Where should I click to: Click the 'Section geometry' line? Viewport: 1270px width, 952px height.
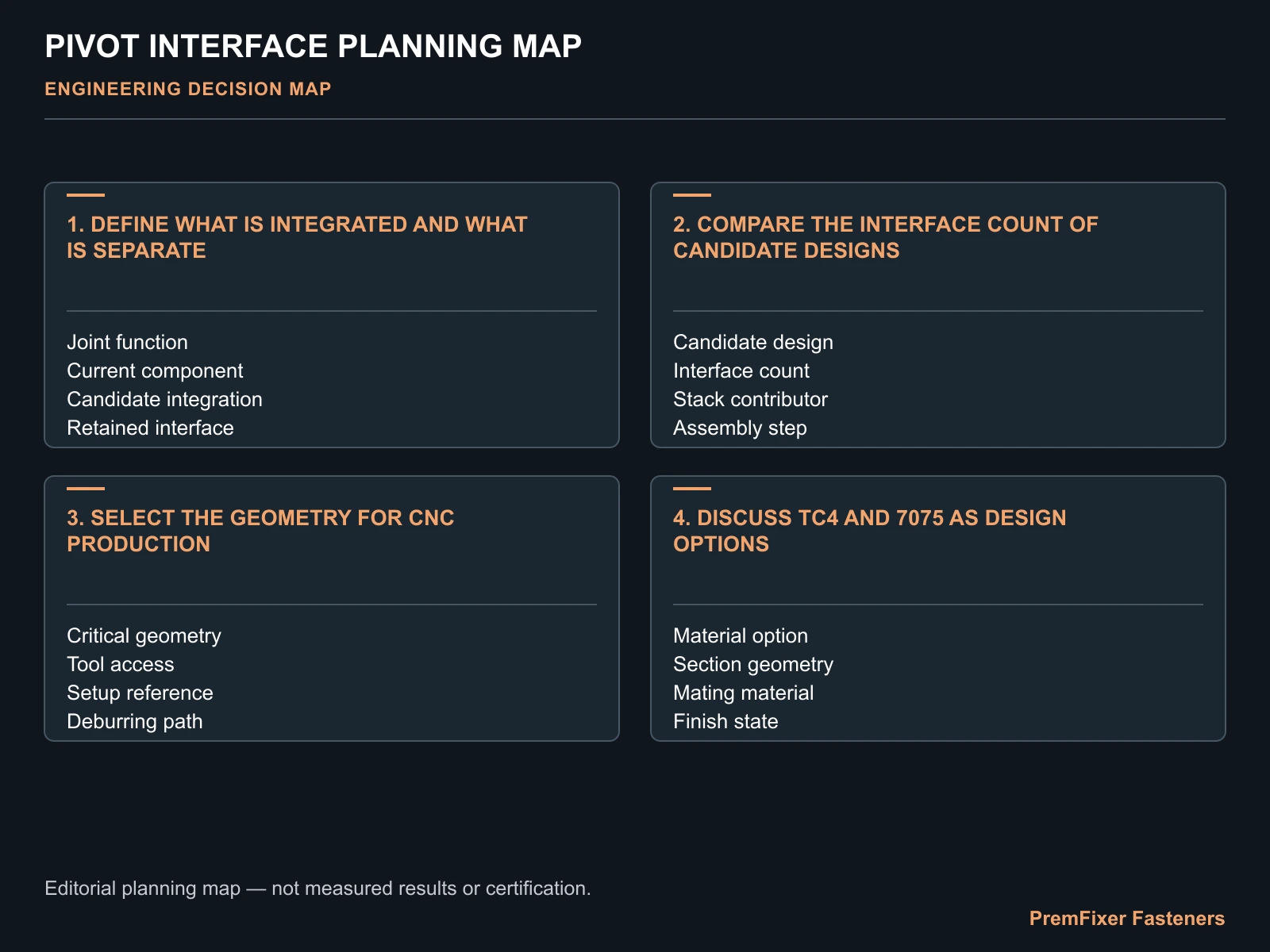point(753,664)
